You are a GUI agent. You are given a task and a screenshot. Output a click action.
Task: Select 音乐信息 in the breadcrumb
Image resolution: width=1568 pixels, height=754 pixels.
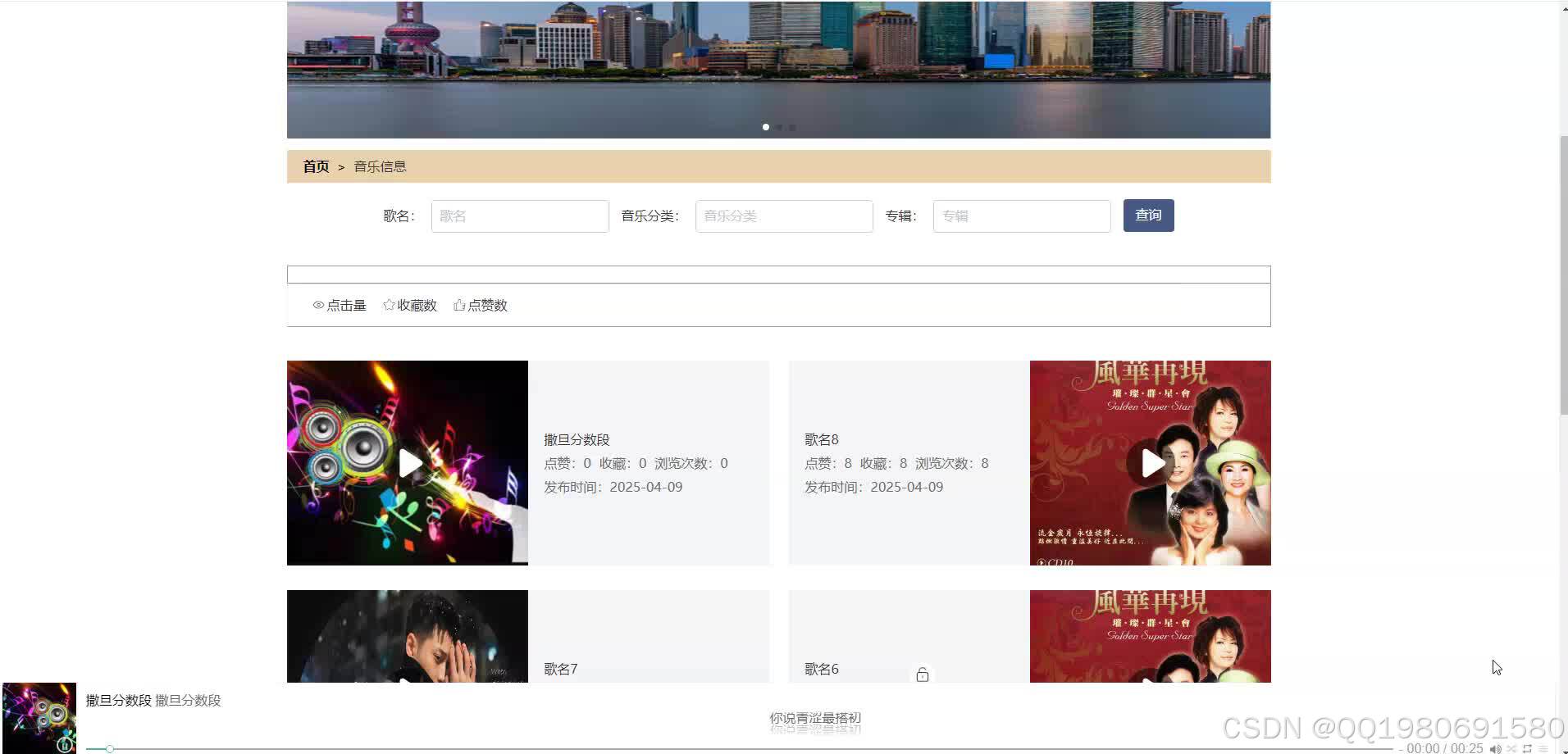(x=380, y=166)
